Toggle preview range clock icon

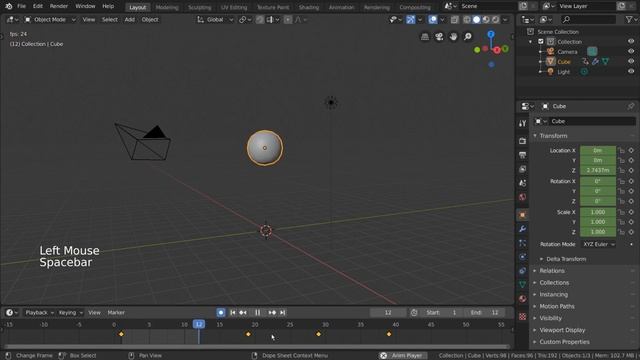point(414,313)
